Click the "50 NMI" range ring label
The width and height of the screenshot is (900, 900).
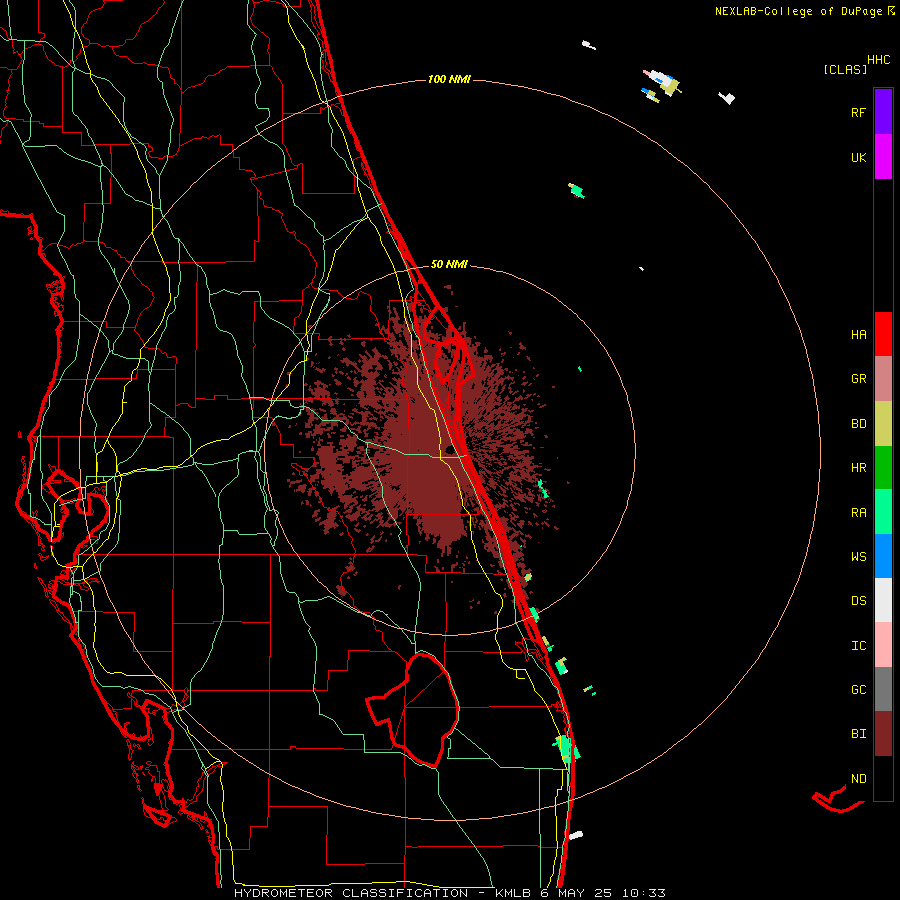[449, 265]
